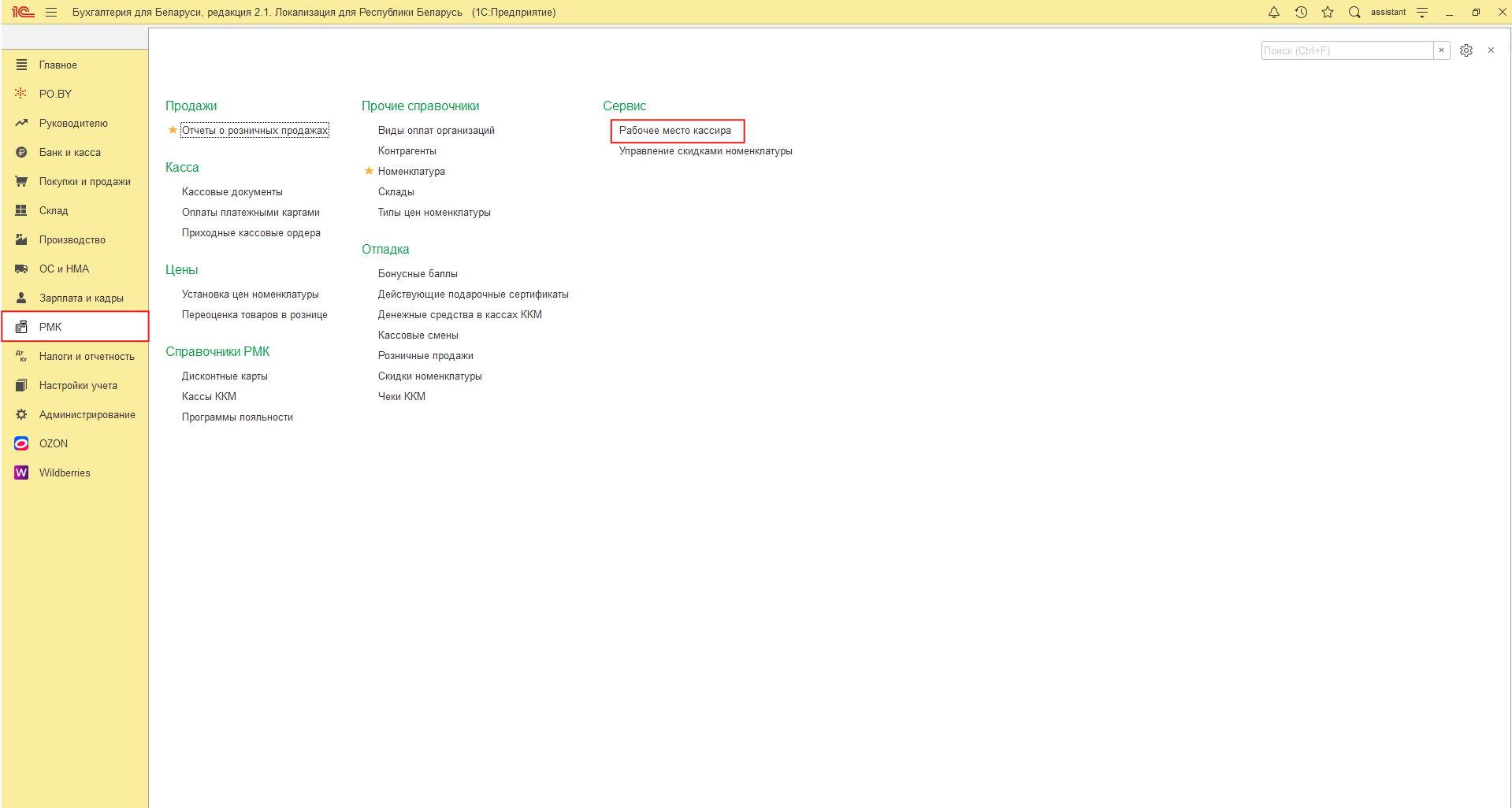Open Кассовые документы link
Viewport: 1512px width, 808px height.
click(x=232, y=192)
